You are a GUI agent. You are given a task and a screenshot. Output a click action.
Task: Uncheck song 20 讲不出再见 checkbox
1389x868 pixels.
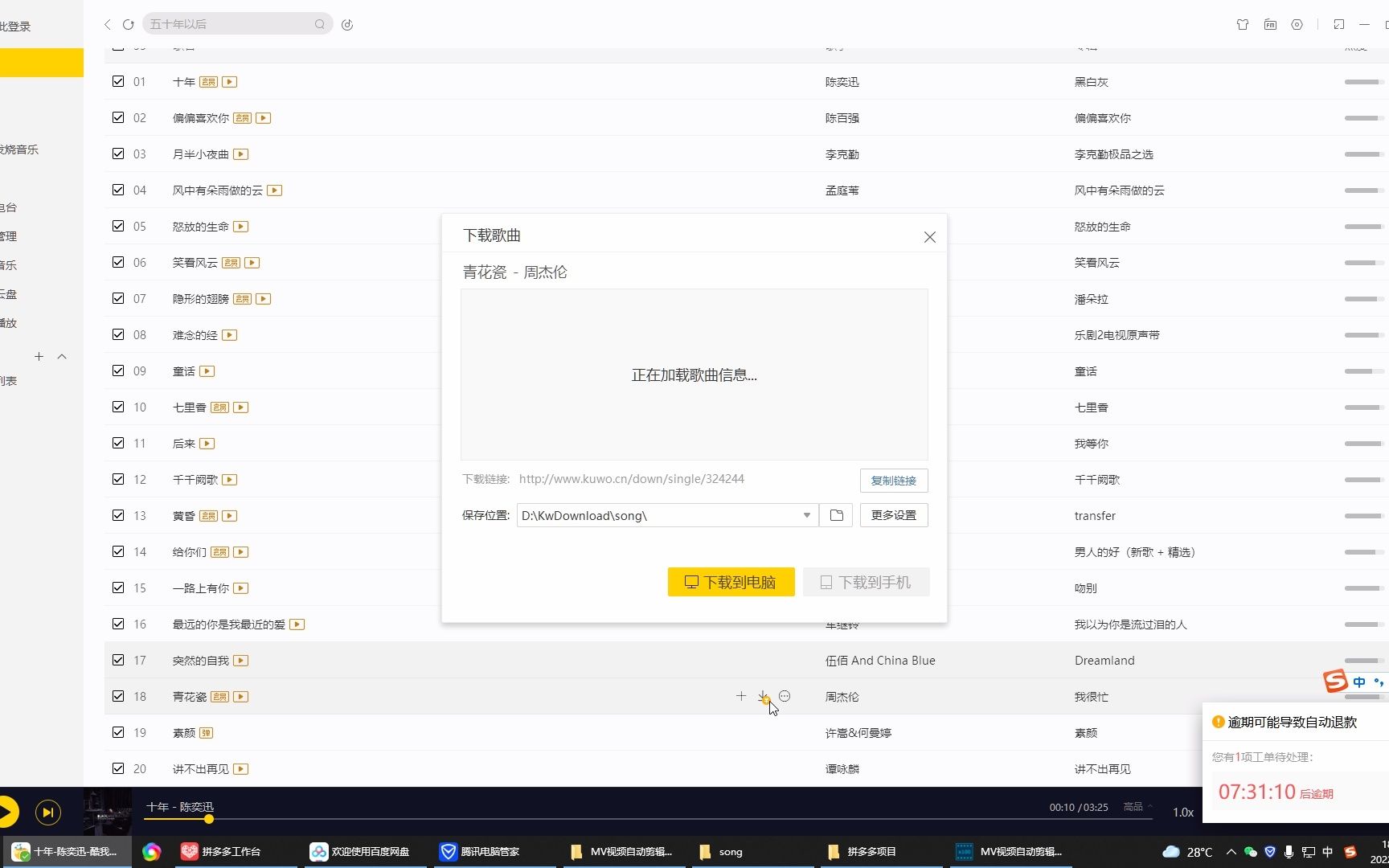[118, 768]
